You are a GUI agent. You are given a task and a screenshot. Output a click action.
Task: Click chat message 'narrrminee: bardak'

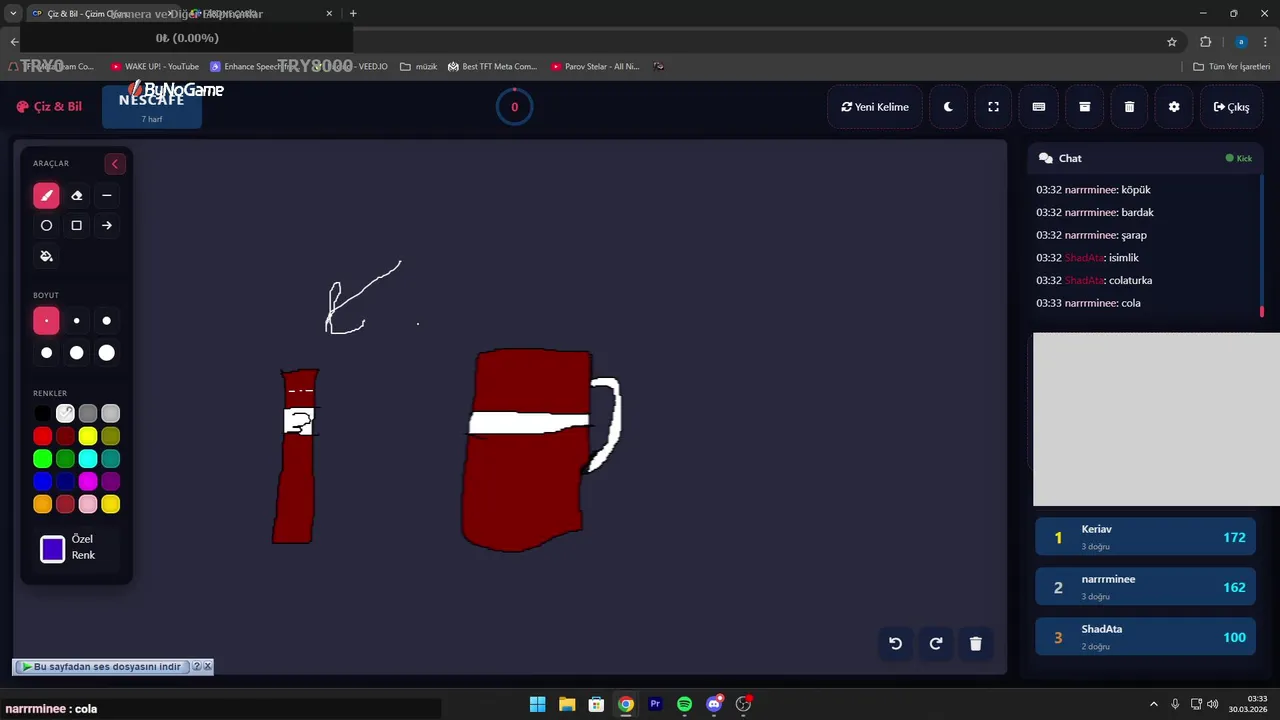tap(1095, 213)
